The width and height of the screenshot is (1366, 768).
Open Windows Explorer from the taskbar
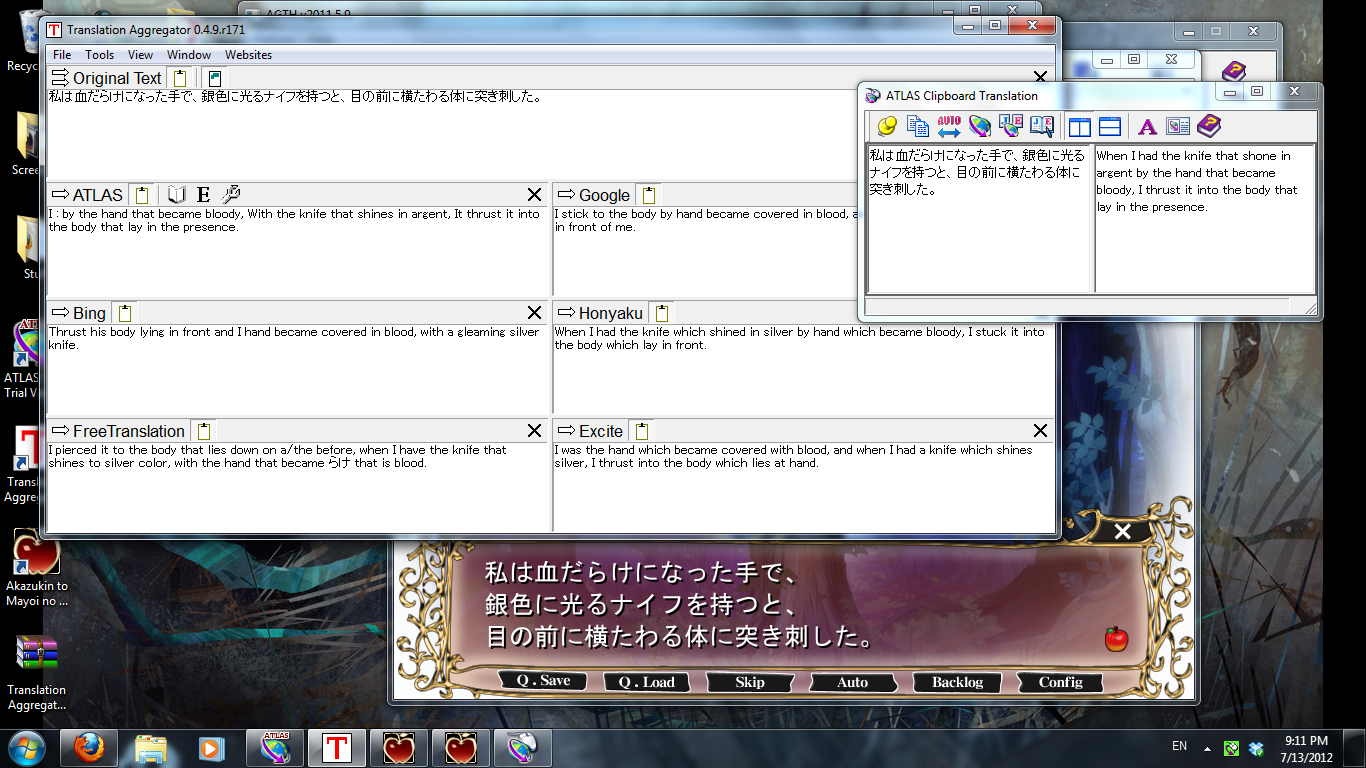coord(151,748)
